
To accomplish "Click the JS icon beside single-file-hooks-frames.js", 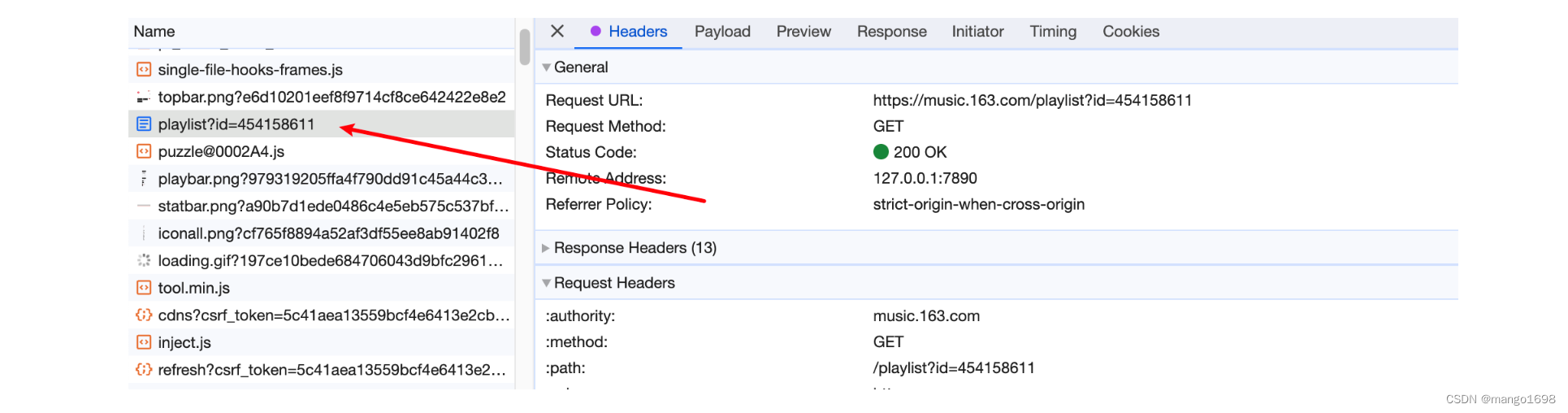I will click(x=144, y=70).
